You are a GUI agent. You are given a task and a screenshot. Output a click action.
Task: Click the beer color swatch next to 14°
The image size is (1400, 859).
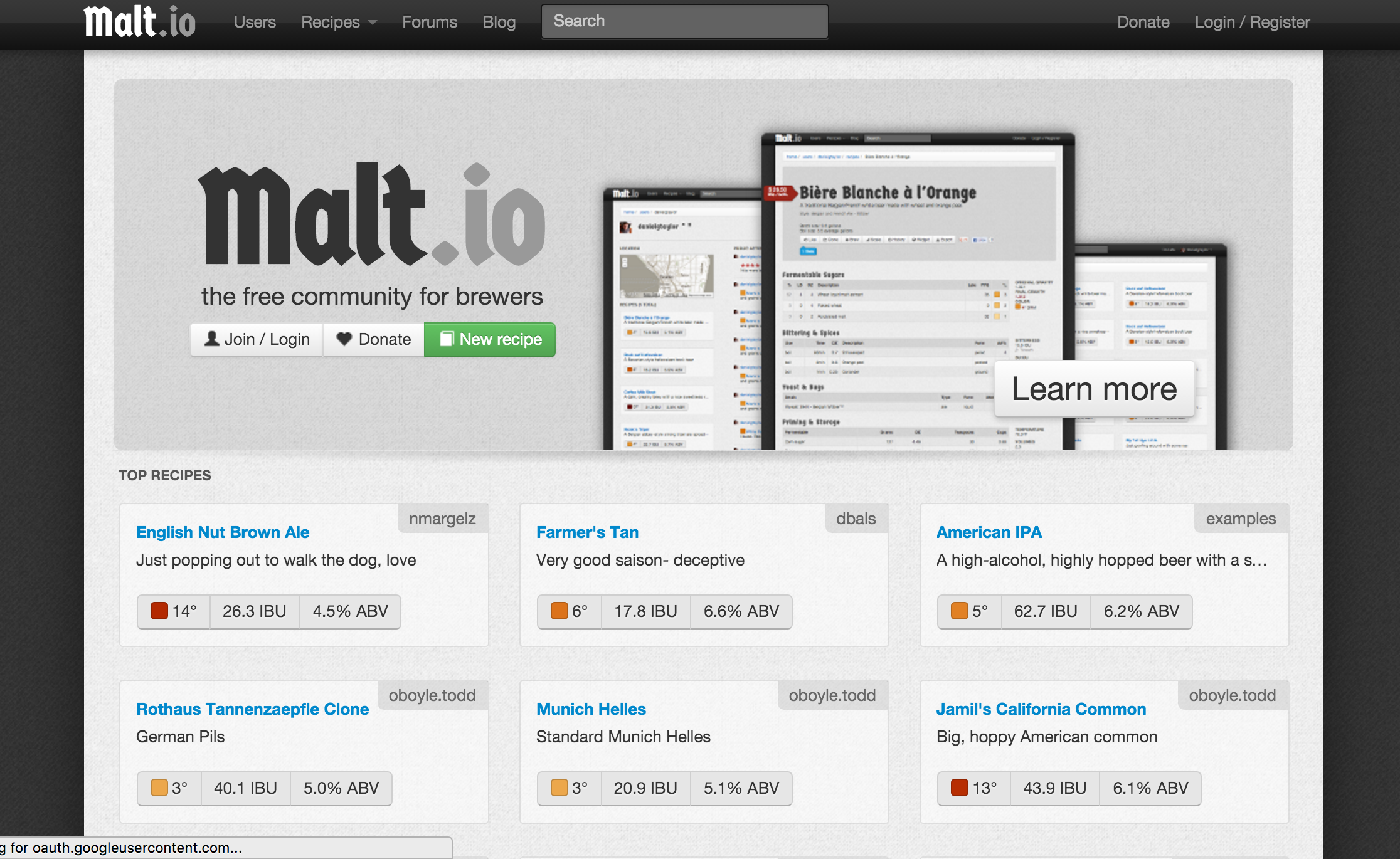coord(159,611)
